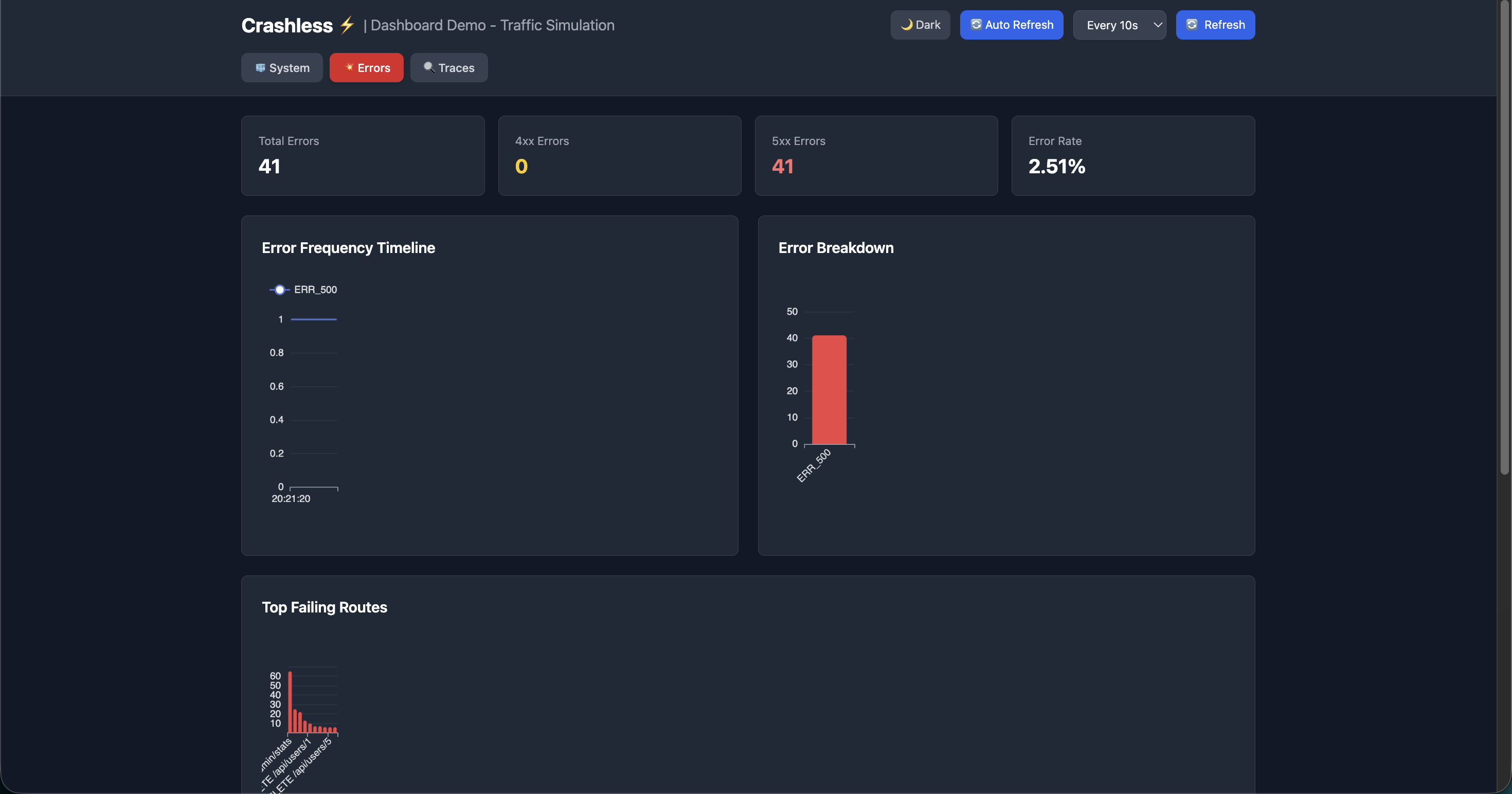
Task: Click the System tab's monitor icon
Action: [x=260, y=68]
